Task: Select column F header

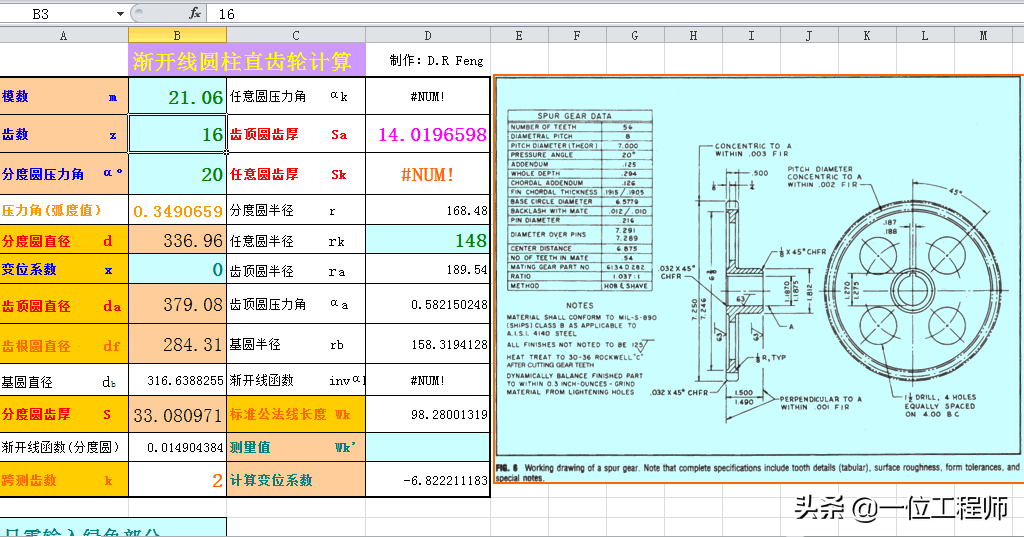Action: (x=577, y=35)
